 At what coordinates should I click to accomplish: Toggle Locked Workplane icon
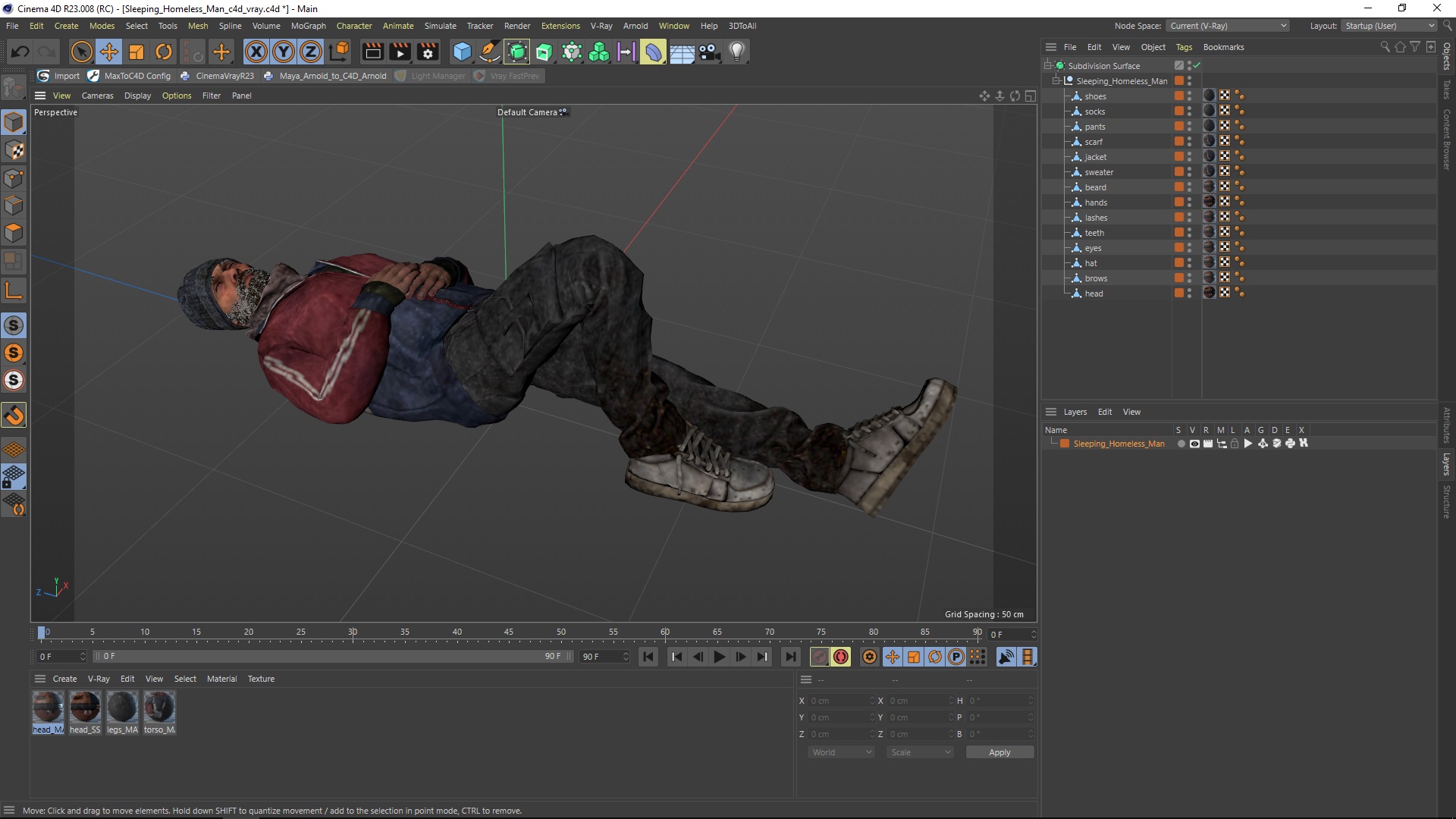(14, 478)
